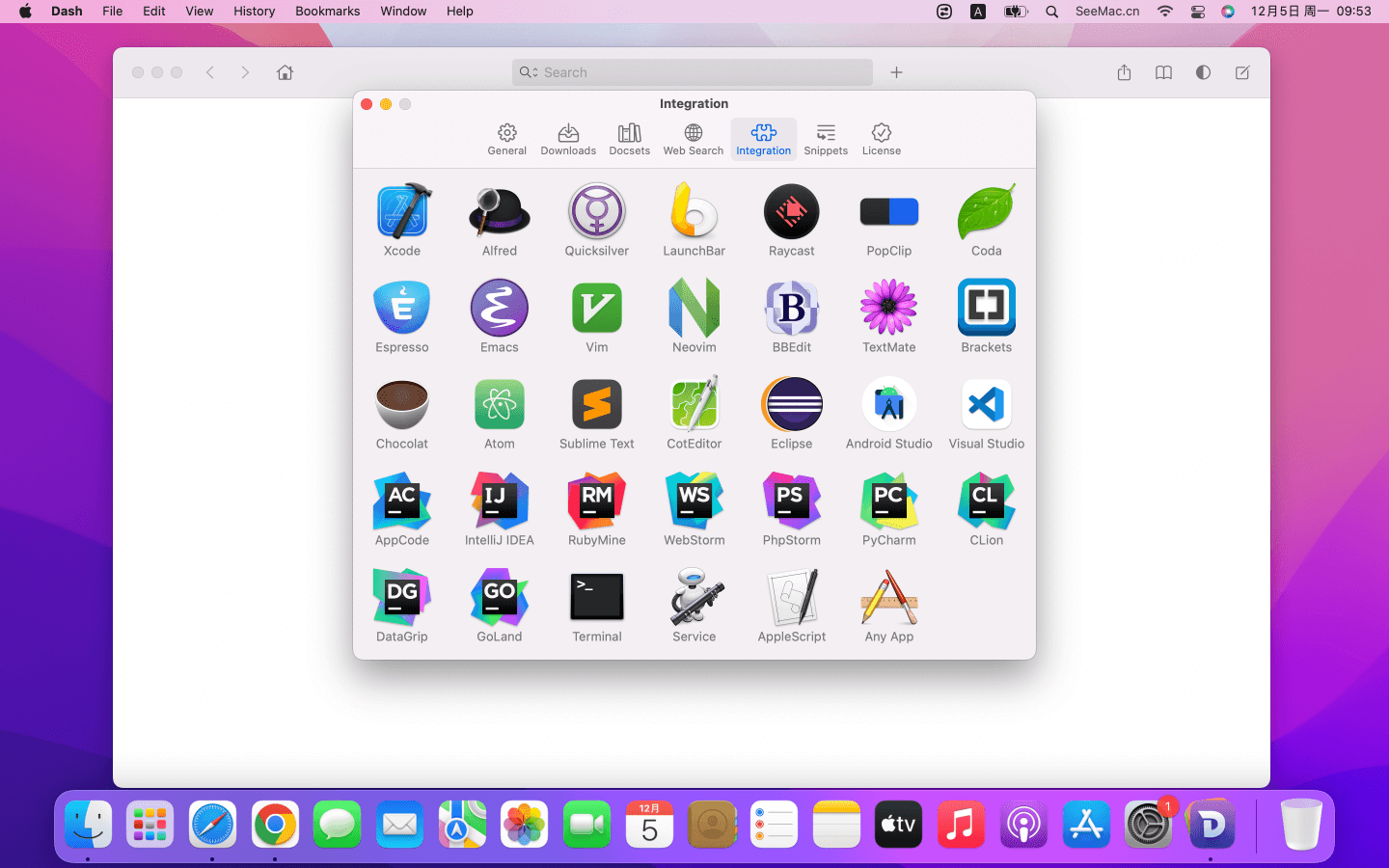1389x868 pixels.
Task: Click the Dash icon in the Dock
Action: (x=1211, y=825)
